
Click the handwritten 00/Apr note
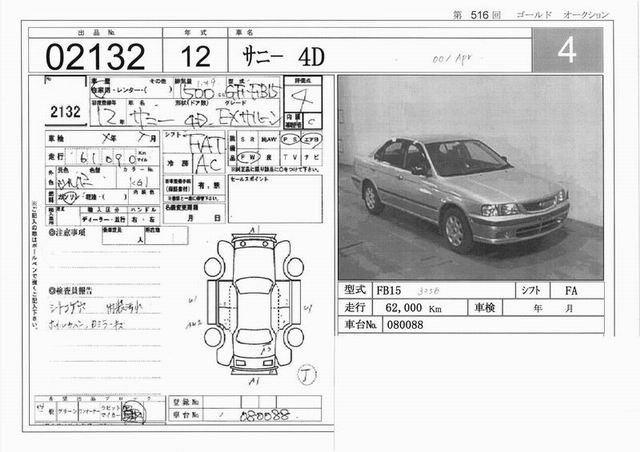[x=452, y=59]
